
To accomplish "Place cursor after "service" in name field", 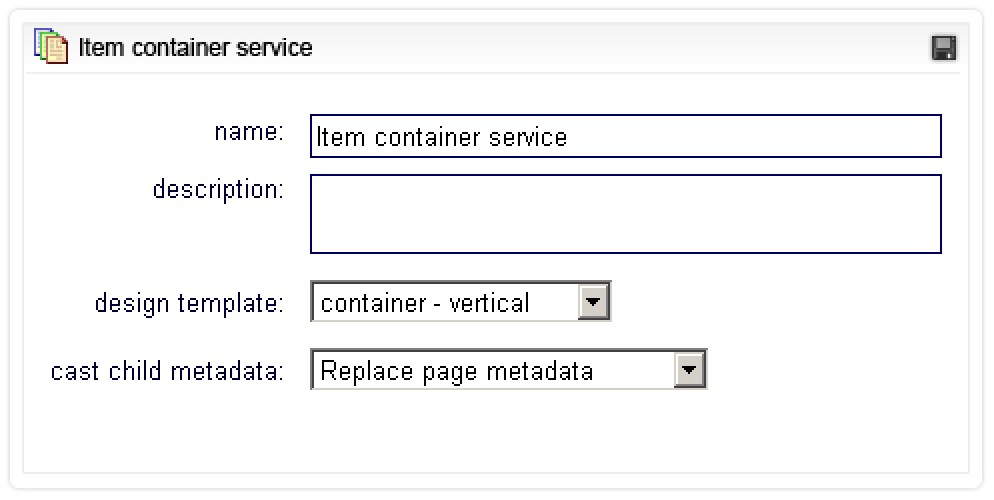I will 570,137.
